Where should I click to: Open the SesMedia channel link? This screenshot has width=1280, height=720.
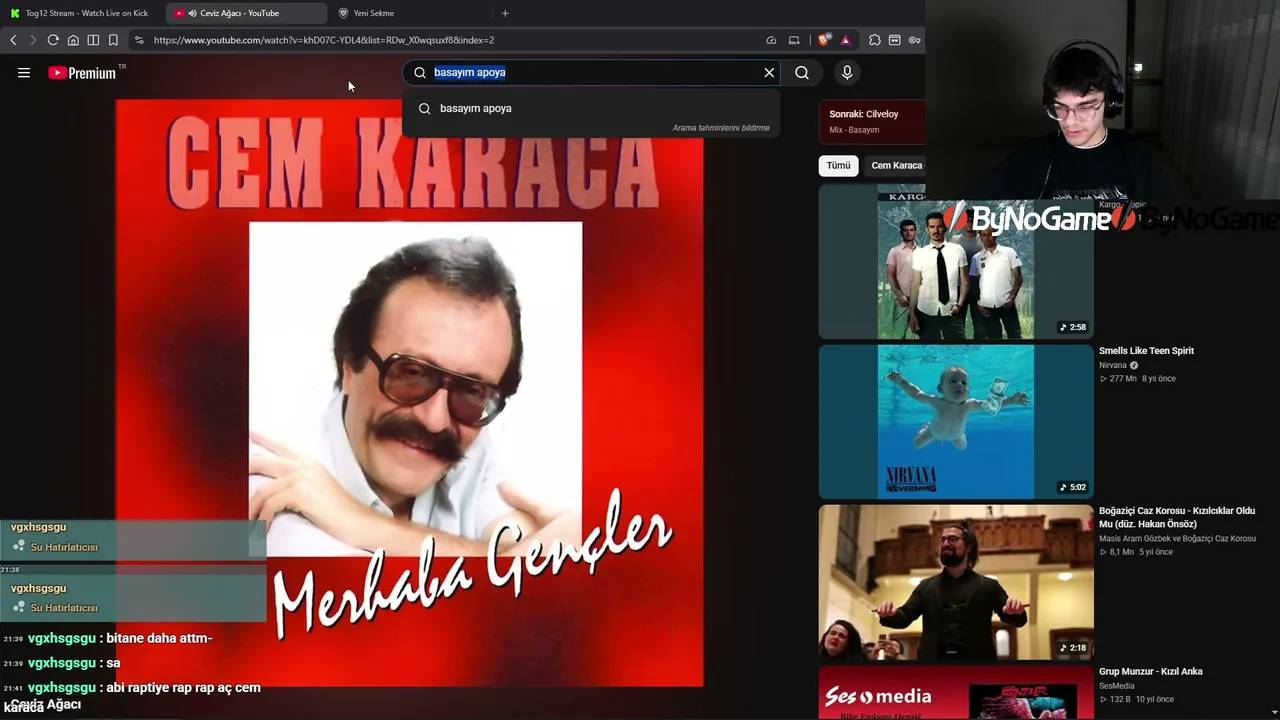click(1116, 686)
